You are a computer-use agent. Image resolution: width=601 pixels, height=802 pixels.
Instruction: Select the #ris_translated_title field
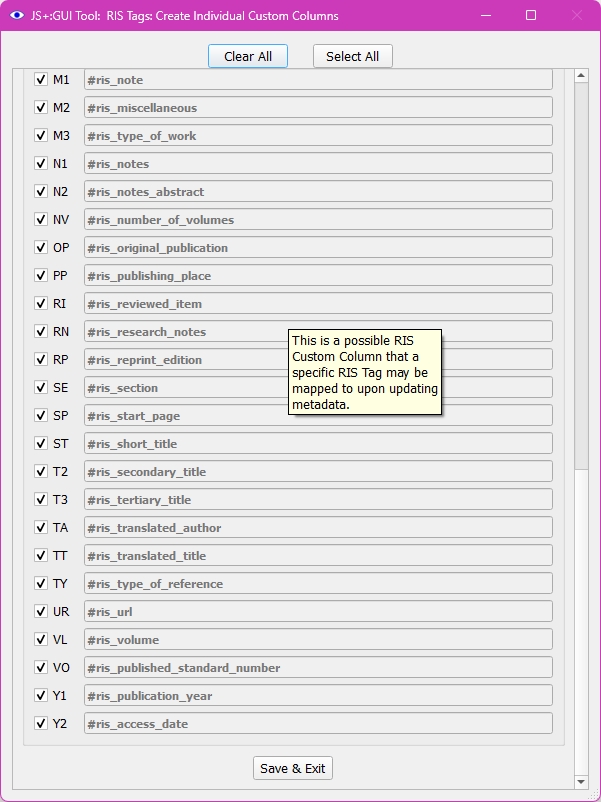[318, 555]
